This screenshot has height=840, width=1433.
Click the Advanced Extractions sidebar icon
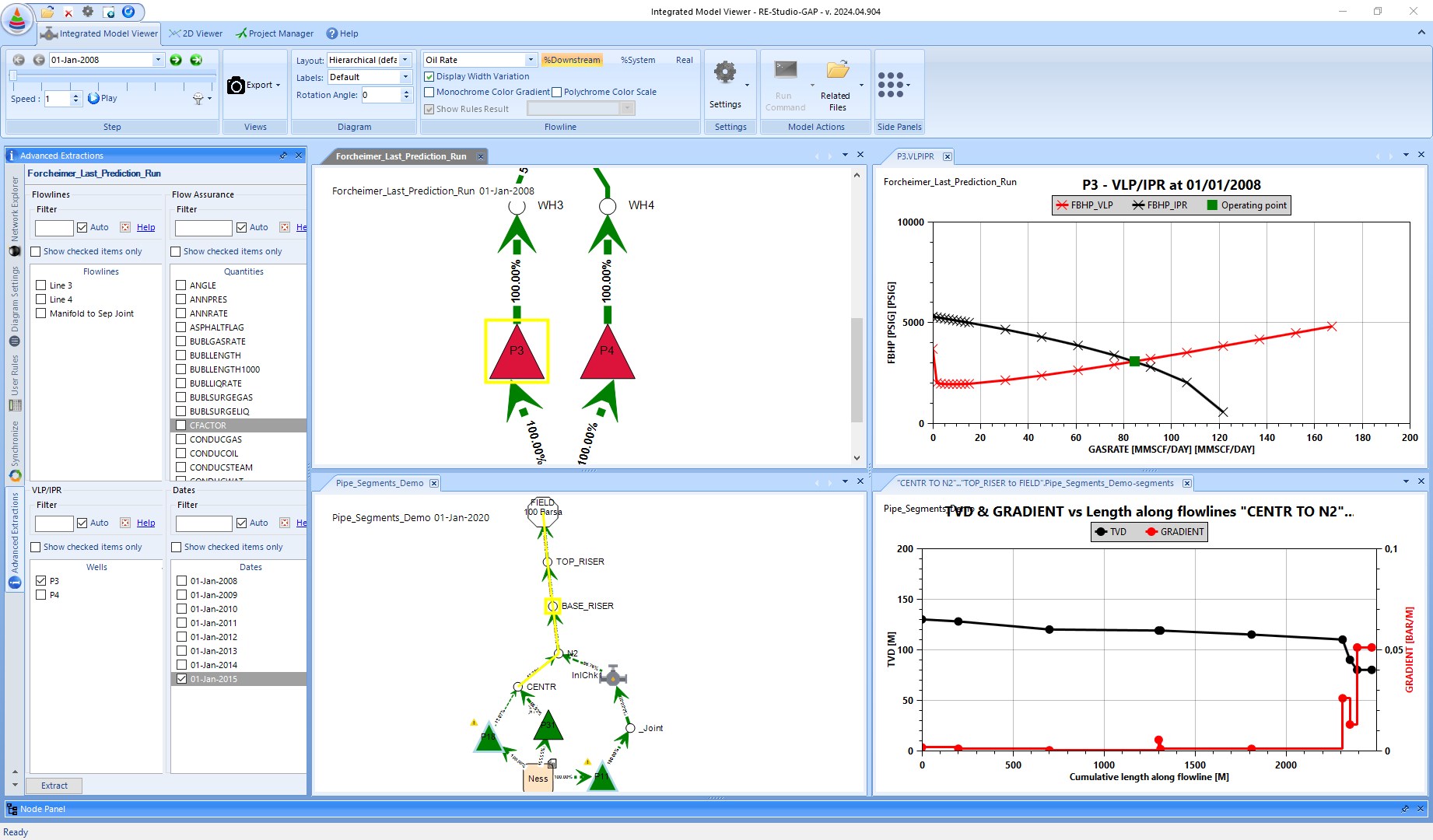(x=14, y=583)
